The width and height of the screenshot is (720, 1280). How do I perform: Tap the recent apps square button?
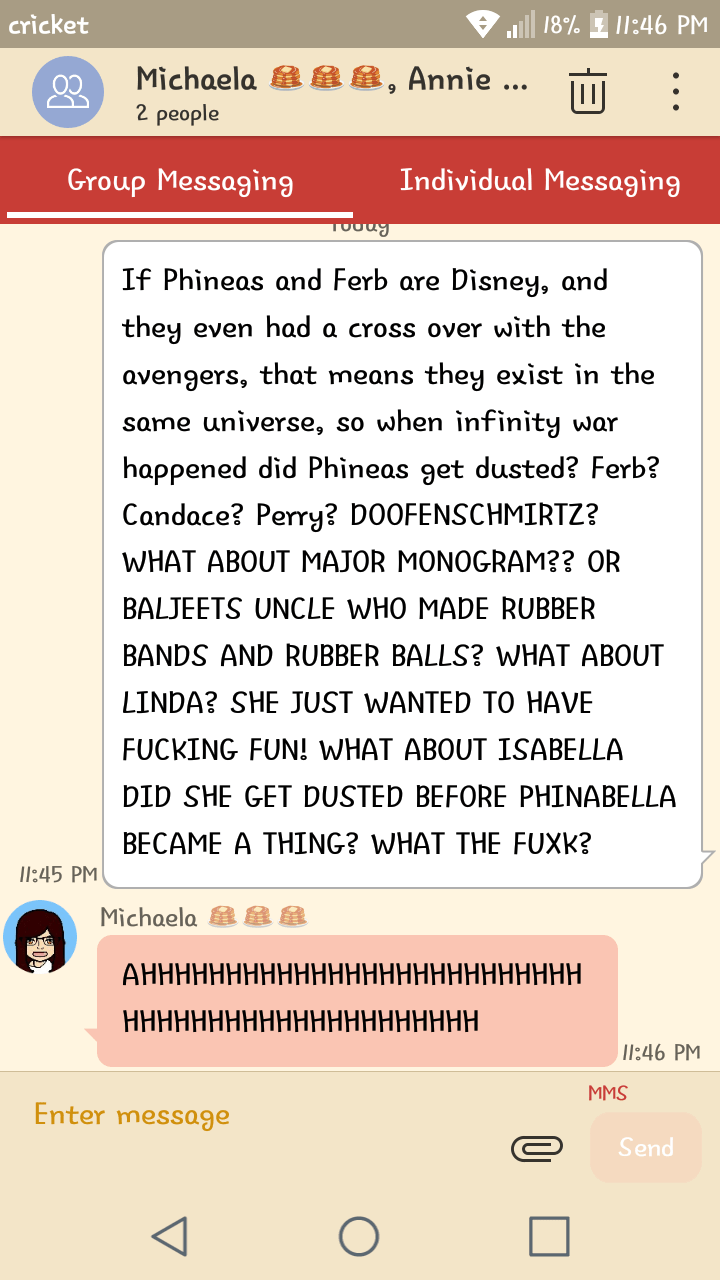[x=549, y=1236]
